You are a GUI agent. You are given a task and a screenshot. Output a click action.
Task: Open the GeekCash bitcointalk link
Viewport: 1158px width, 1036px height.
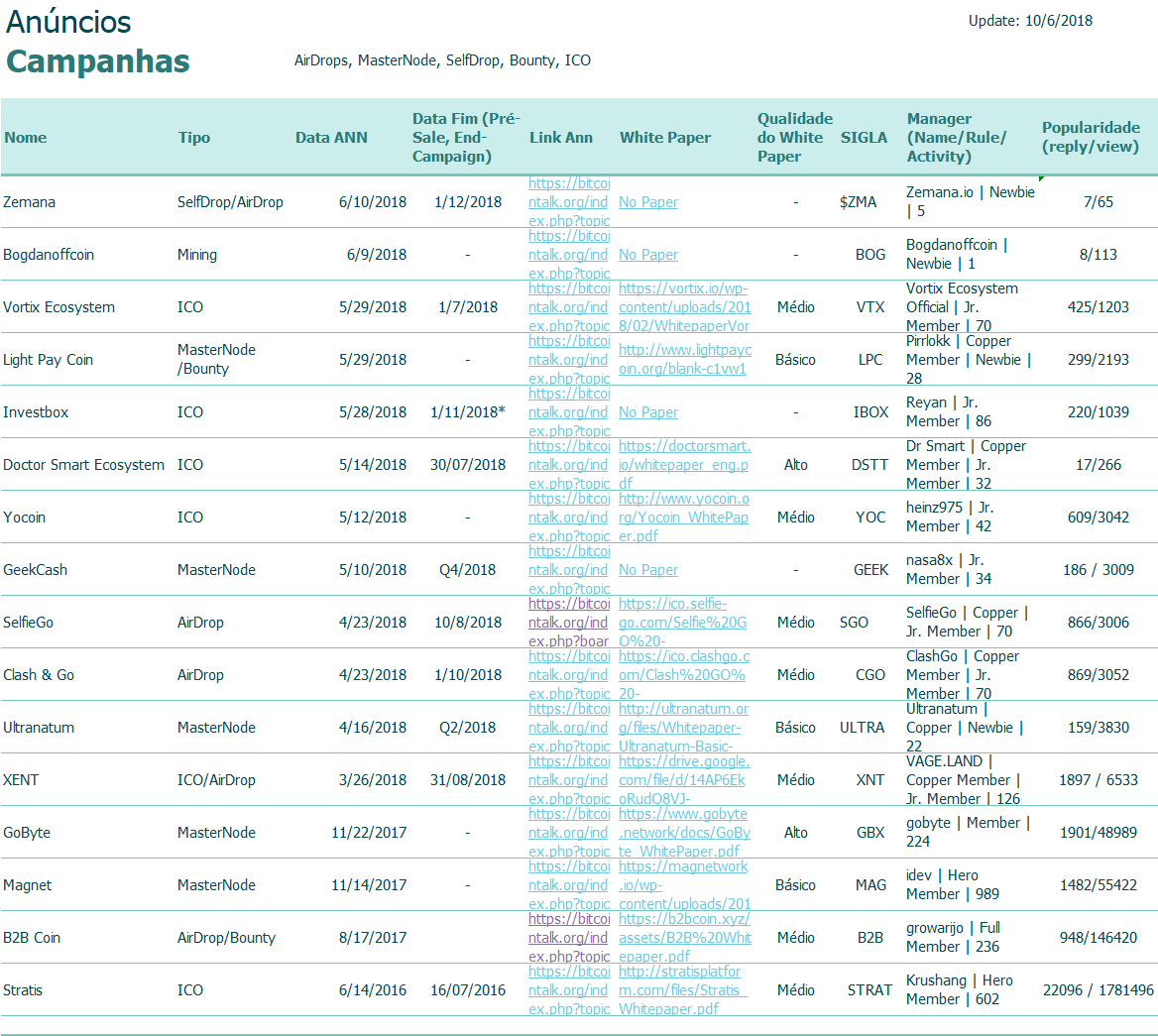pyautogui.click(x=569, y=569)
